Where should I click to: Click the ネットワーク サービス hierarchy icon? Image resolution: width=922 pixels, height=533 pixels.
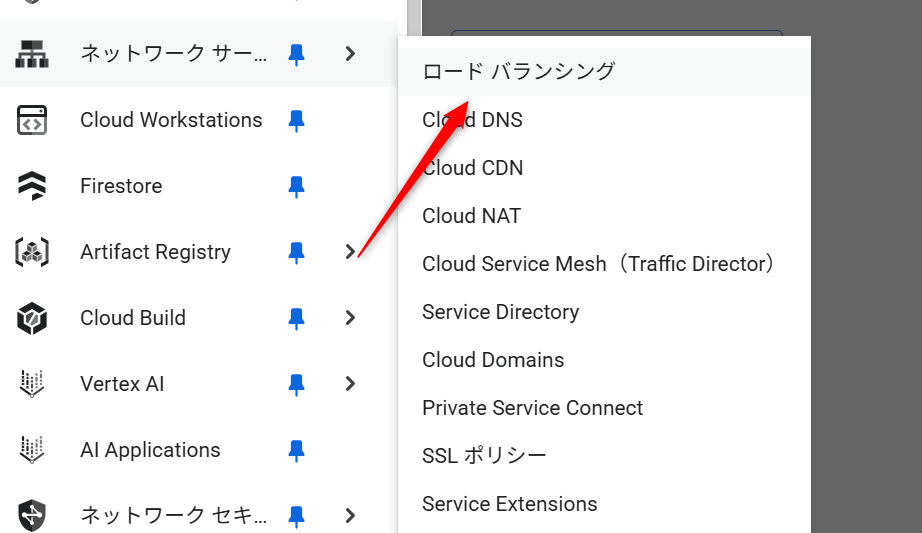32,54
